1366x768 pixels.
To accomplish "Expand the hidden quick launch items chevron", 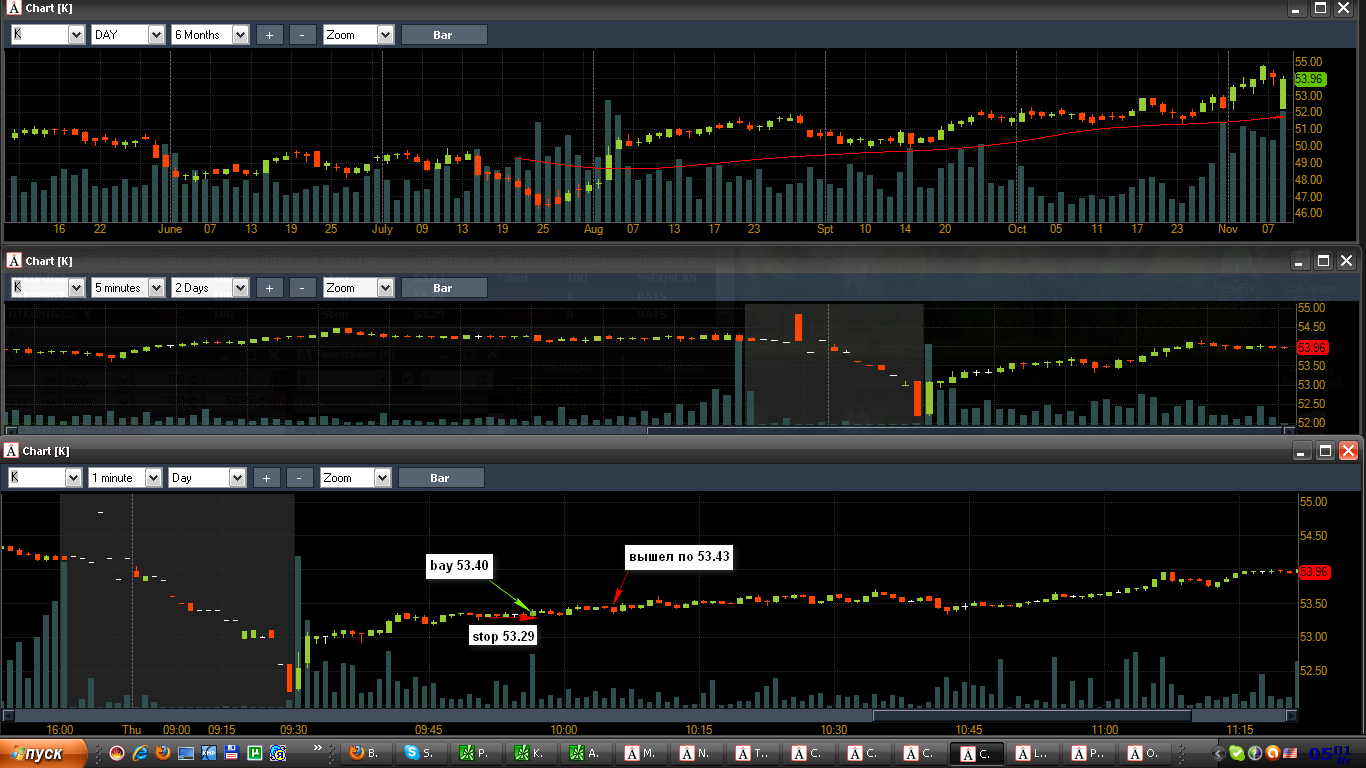I will click(x=319, y=748).
